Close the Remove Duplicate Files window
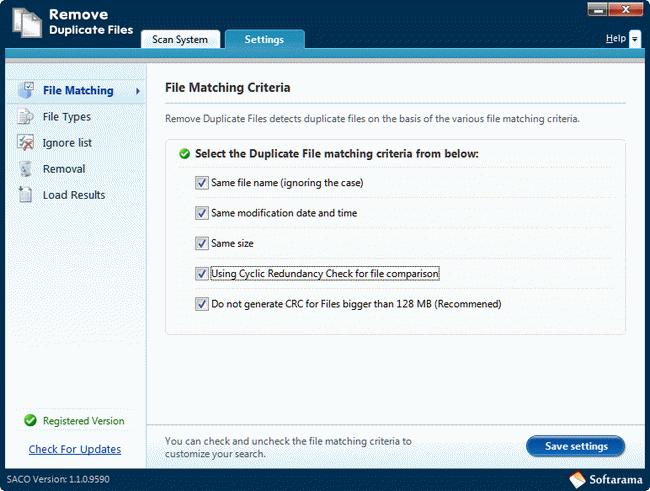 626,10
